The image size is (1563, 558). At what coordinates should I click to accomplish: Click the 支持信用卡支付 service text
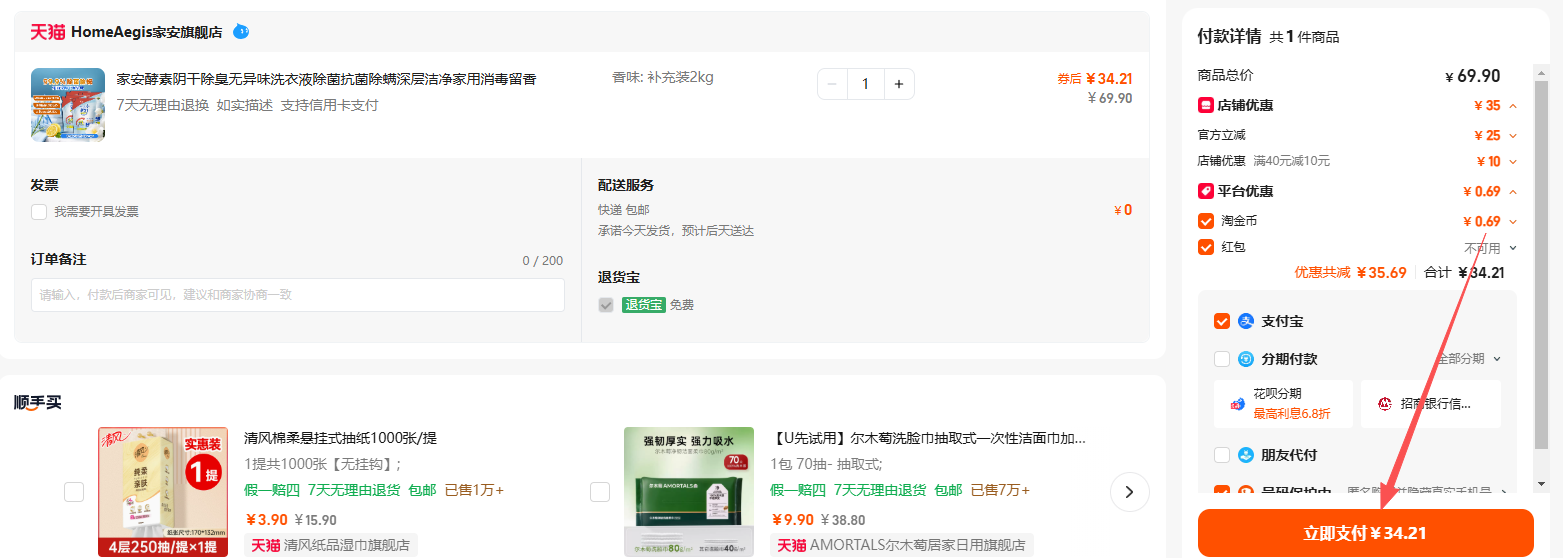click(329, 105)
